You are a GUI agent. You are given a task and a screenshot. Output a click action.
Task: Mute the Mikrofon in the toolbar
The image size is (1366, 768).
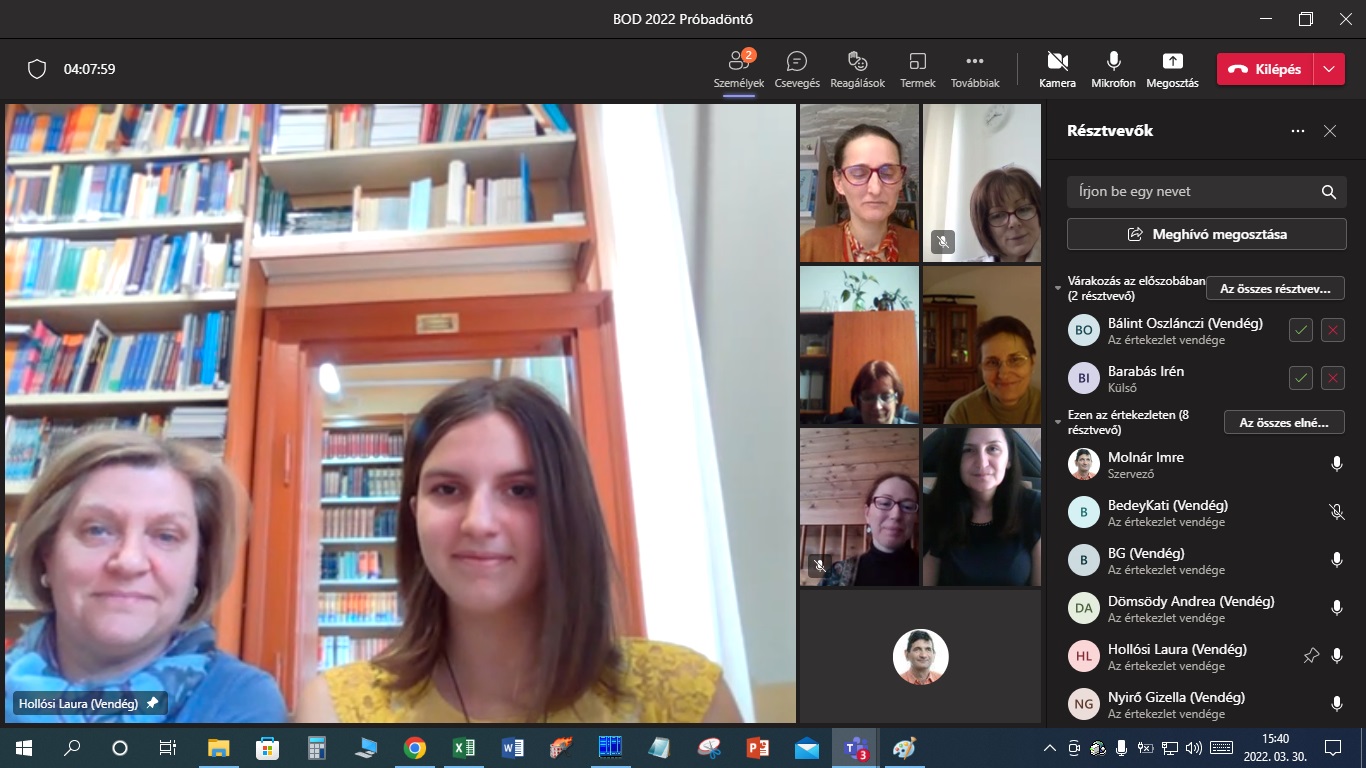click(x=1113, y=69)
